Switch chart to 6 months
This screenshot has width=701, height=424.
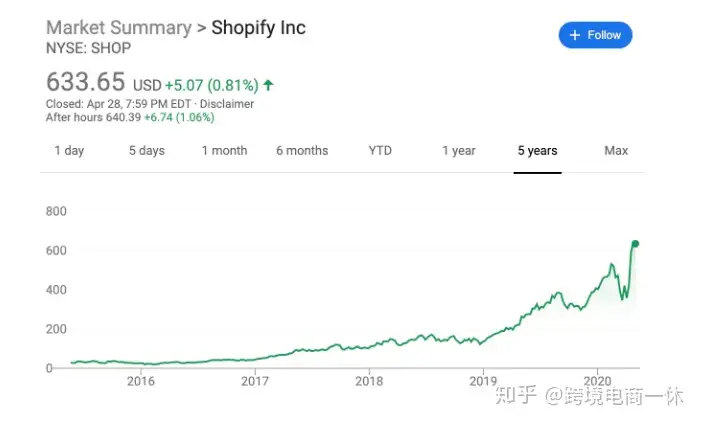click(x=302, y=151)
